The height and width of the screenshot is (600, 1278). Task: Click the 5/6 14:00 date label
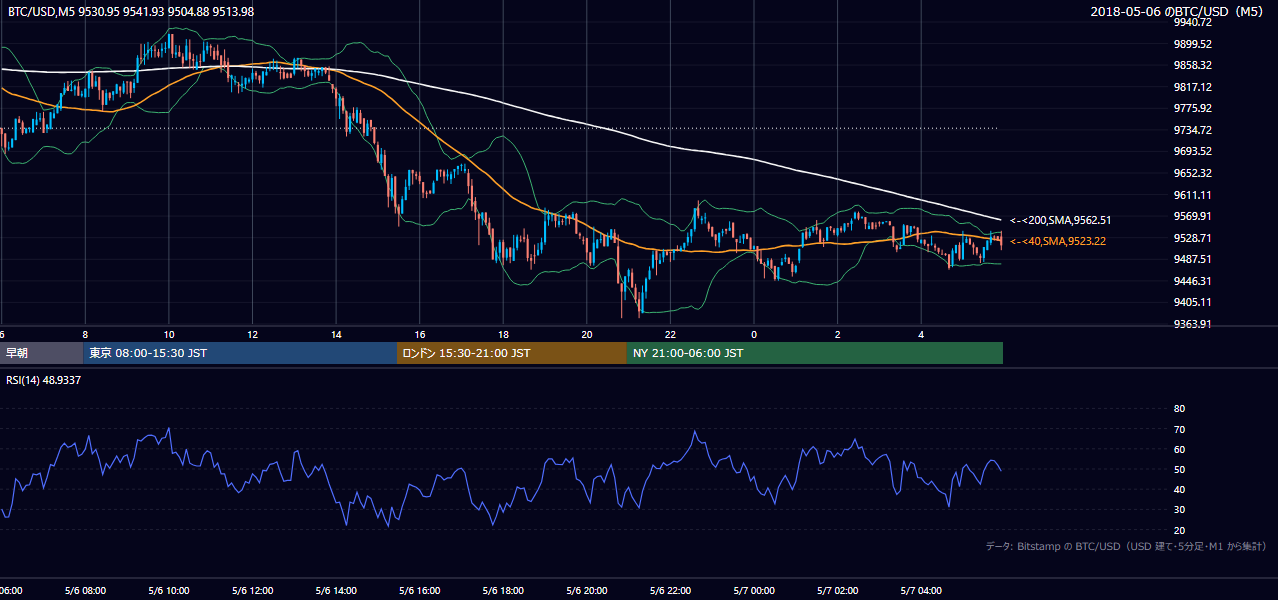336,591
